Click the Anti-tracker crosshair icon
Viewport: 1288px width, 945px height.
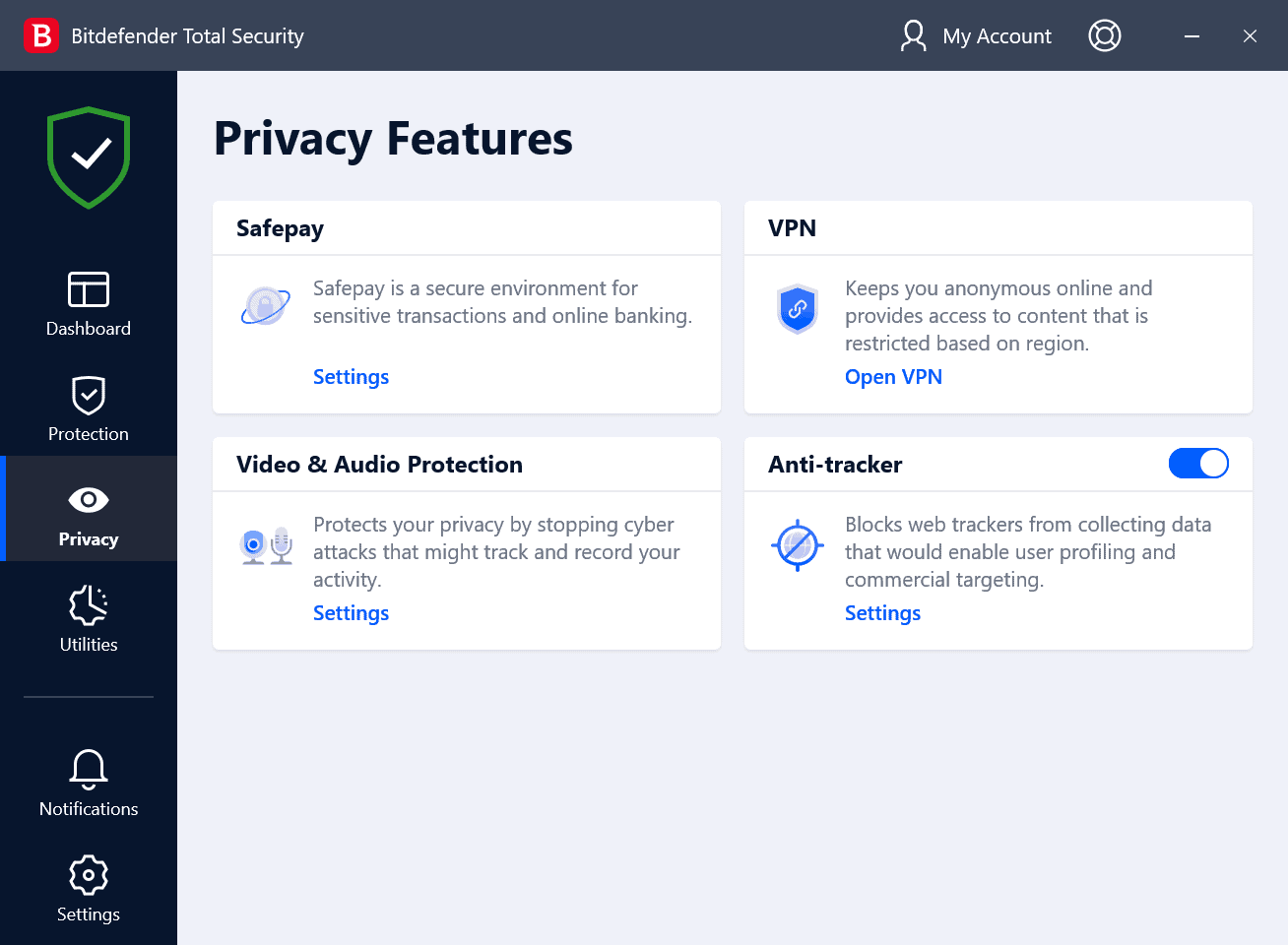(797, 544)
